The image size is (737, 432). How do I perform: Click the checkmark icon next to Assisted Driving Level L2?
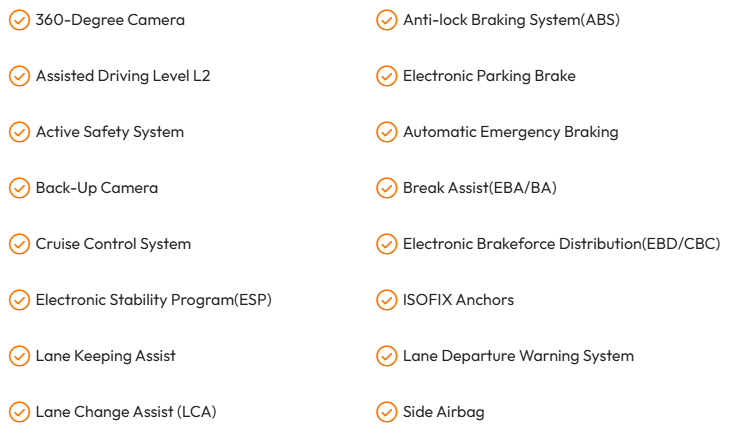pyautogui.click(x=20, y=76)
